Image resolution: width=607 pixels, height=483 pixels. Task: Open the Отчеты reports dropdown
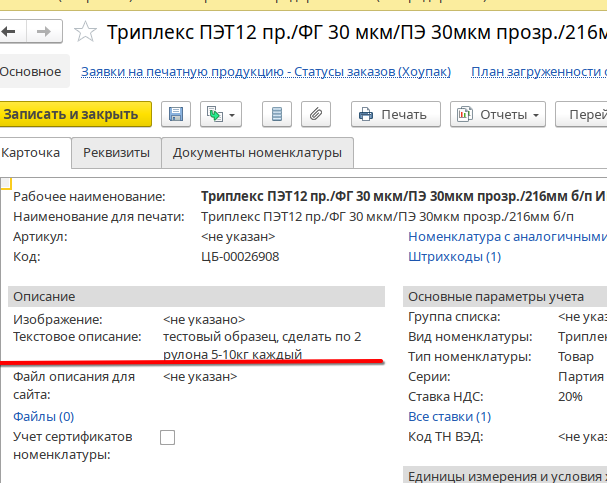coord(498,114)
